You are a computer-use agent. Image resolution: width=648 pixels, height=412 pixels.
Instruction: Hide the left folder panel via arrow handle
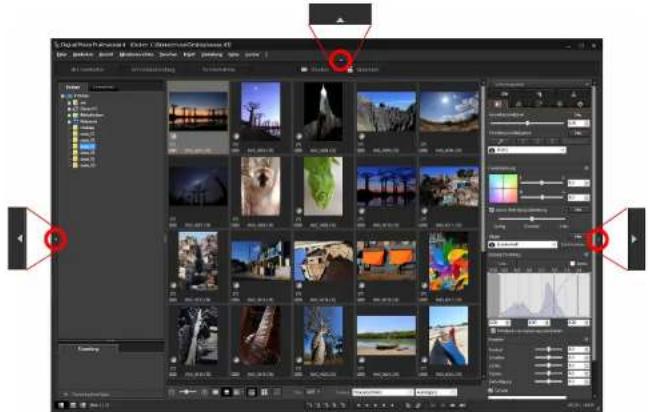[56, 239]
